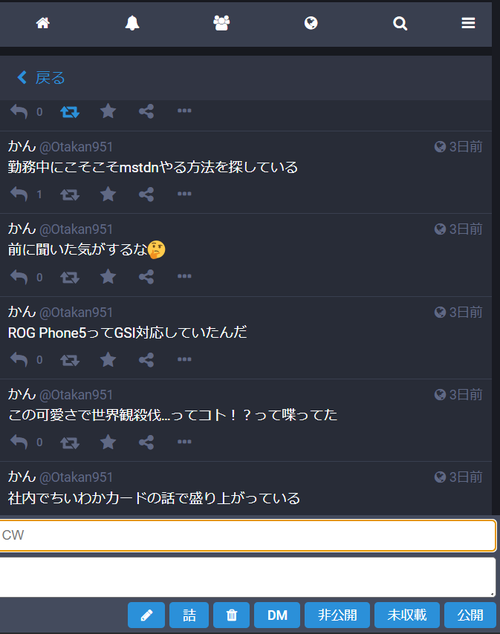This screenshot has height=634, width=500.
Task: Post as DM
Action: click(x=277, y=615)
